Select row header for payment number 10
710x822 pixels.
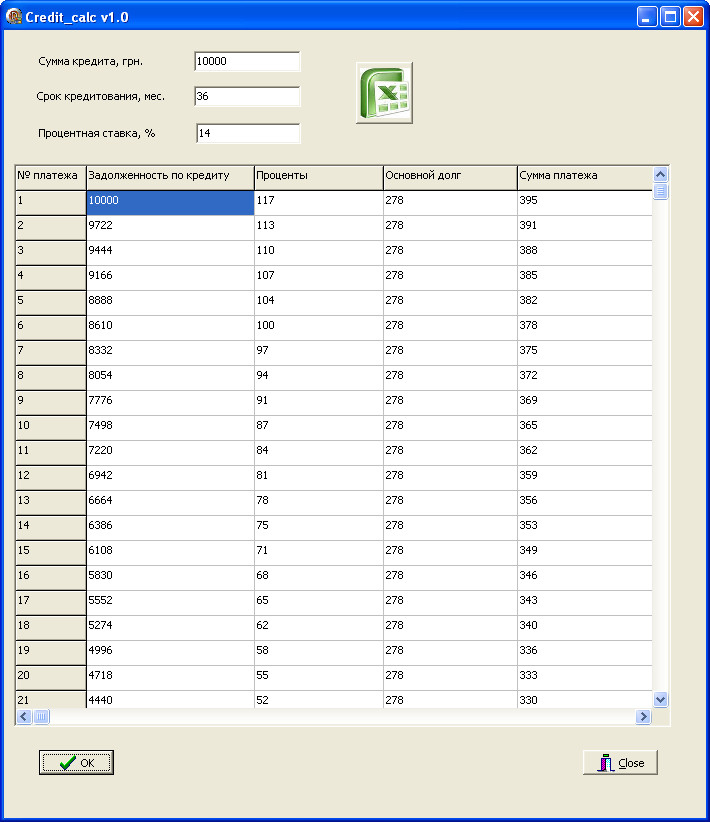[51, 426]
